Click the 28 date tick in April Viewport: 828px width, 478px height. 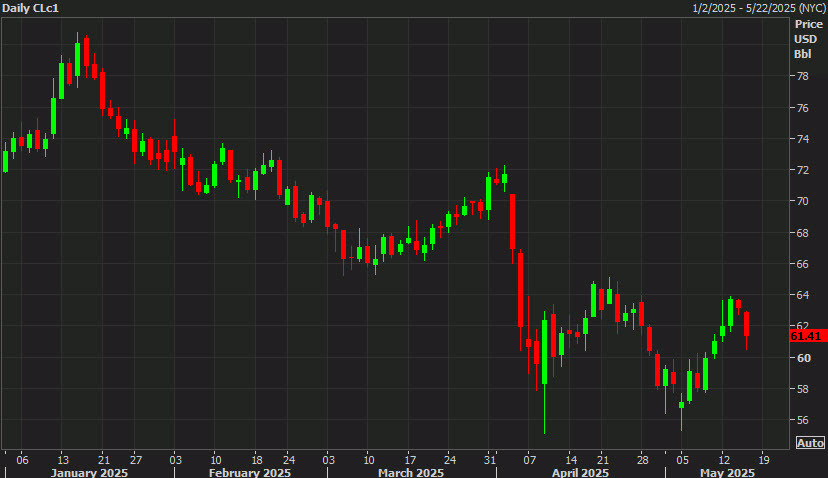point(642,460)
